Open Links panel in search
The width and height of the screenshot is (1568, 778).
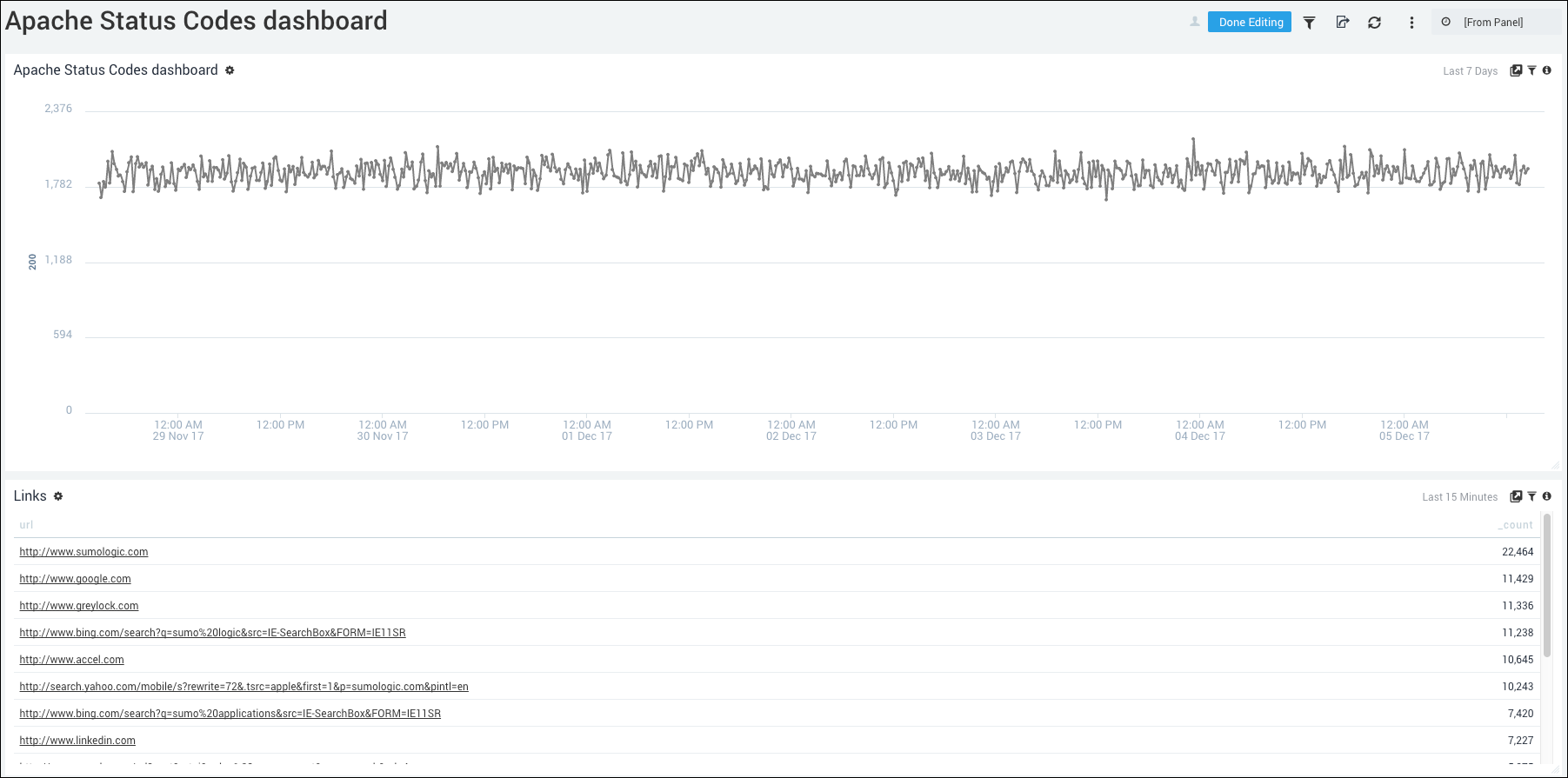[1516, 496]
